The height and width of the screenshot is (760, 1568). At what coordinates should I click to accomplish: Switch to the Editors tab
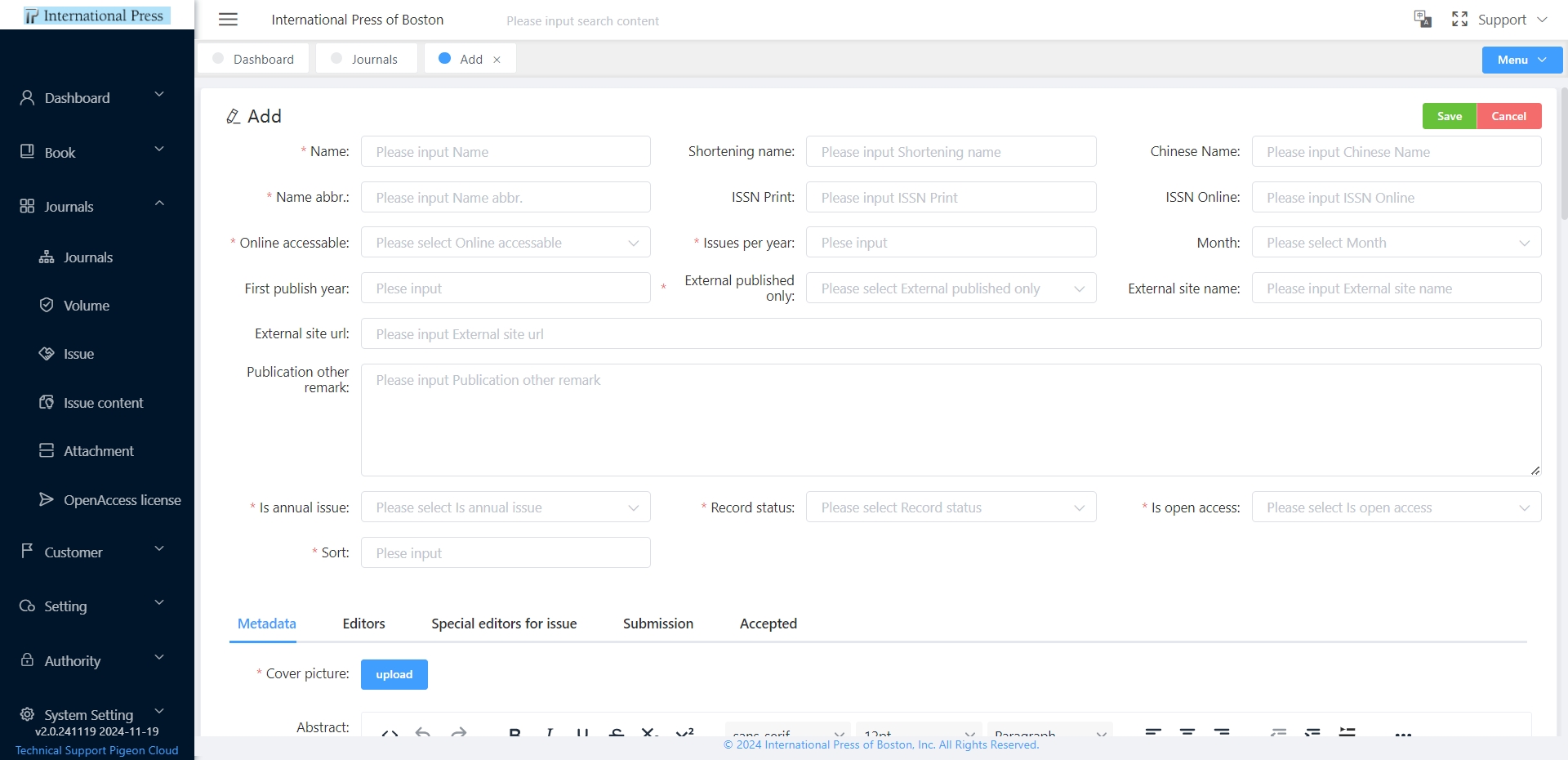tap(363, 624)
